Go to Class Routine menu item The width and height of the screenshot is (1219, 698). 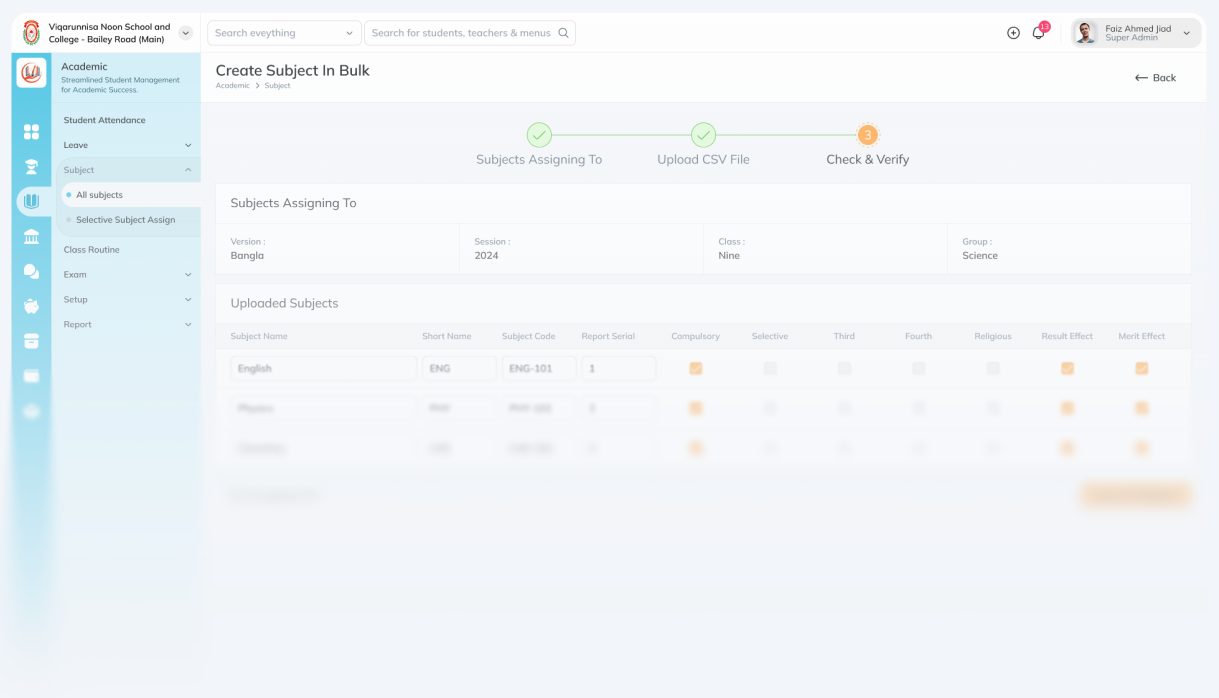pyautogui.click(x=91, y=250)
